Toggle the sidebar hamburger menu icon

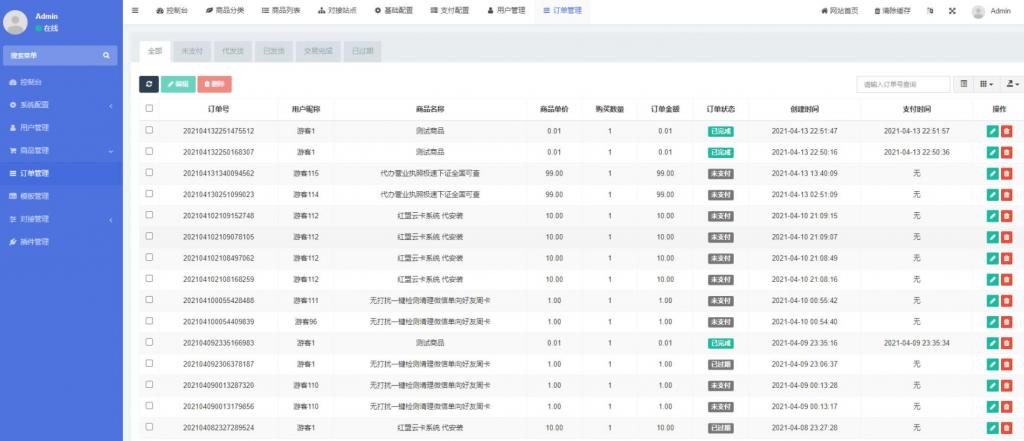pyautogui.click(x=135, y=10)
